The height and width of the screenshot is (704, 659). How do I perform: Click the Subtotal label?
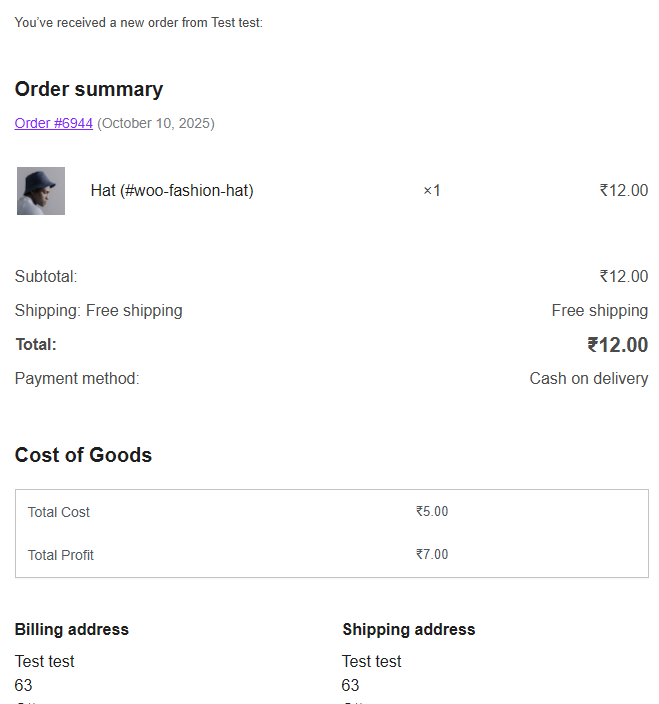[x=46, y=276]
